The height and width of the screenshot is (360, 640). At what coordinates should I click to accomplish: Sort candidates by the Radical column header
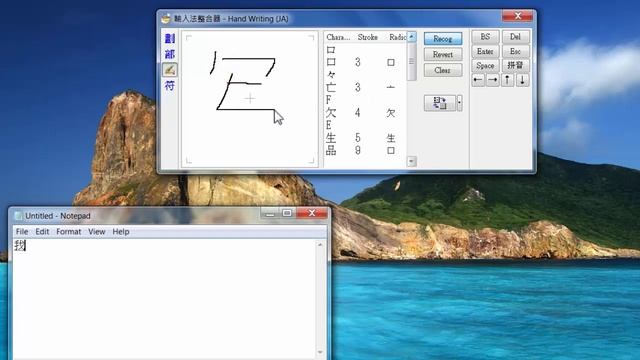coord(397,37)
